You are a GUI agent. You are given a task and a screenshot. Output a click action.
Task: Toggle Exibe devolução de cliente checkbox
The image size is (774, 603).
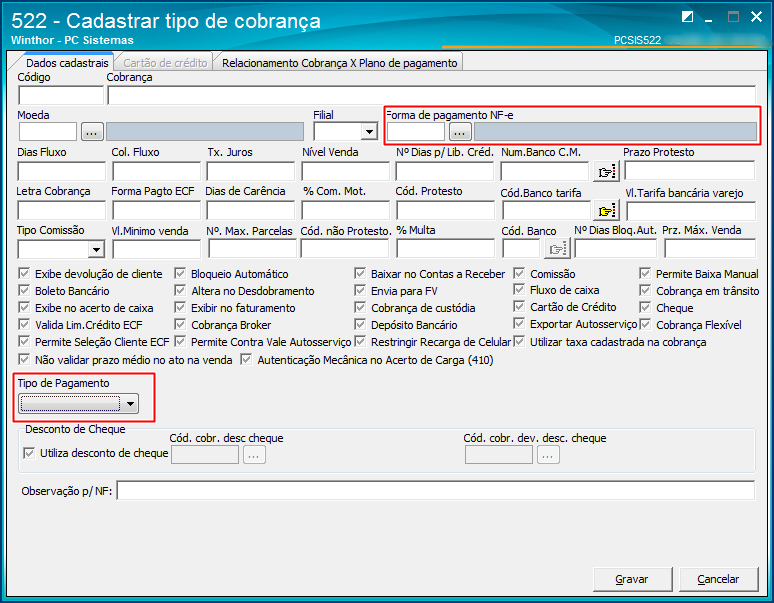click(24, 273)
